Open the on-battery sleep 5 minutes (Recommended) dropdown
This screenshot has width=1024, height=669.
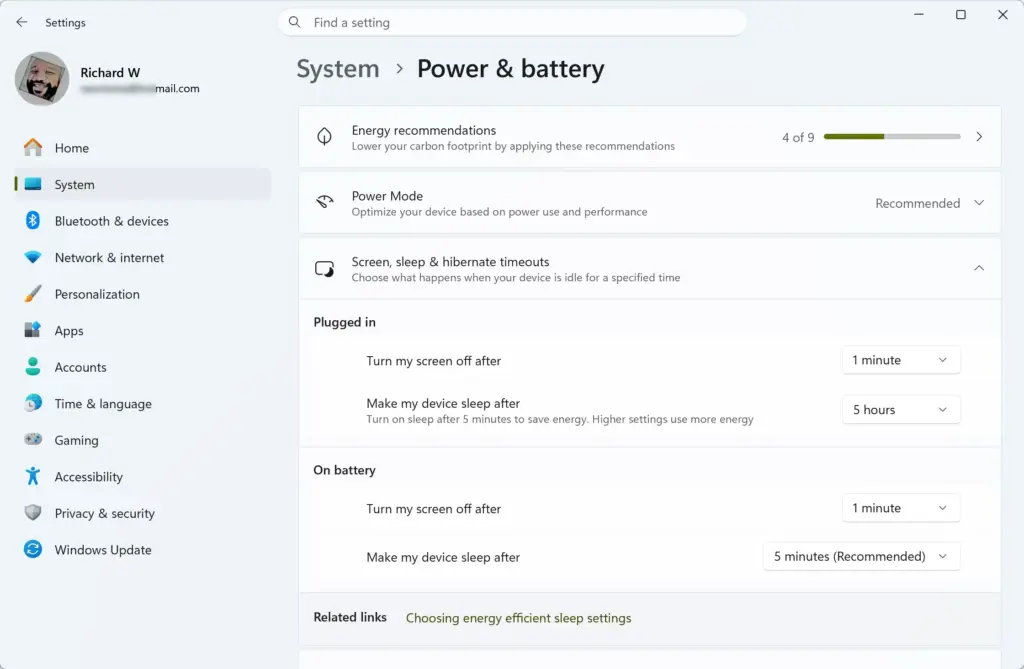[x=861, y=557]
